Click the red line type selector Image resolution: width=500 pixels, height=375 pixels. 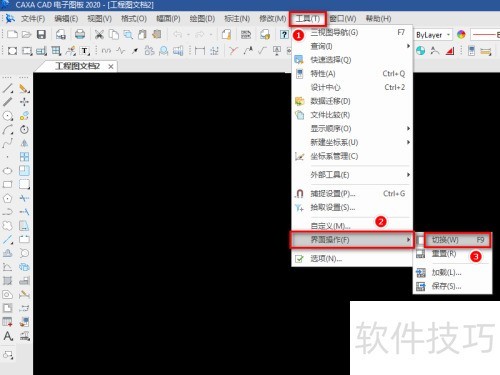point(485,35)
